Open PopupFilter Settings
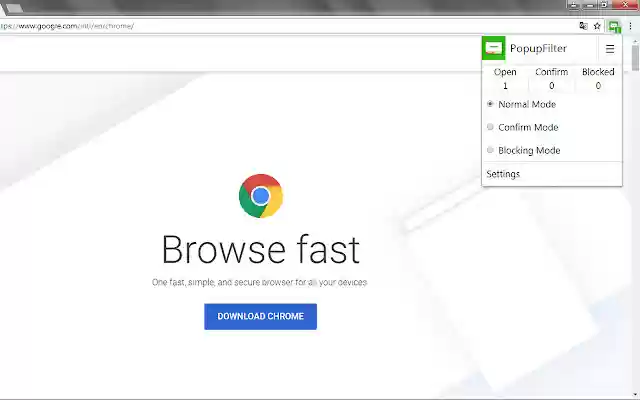Screen dimensions: 640x400 point(503,174)
